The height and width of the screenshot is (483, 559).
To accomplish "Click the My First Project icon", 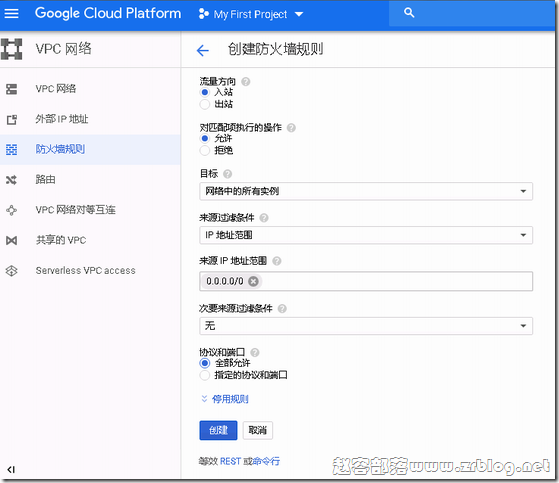I will point(203,14).
